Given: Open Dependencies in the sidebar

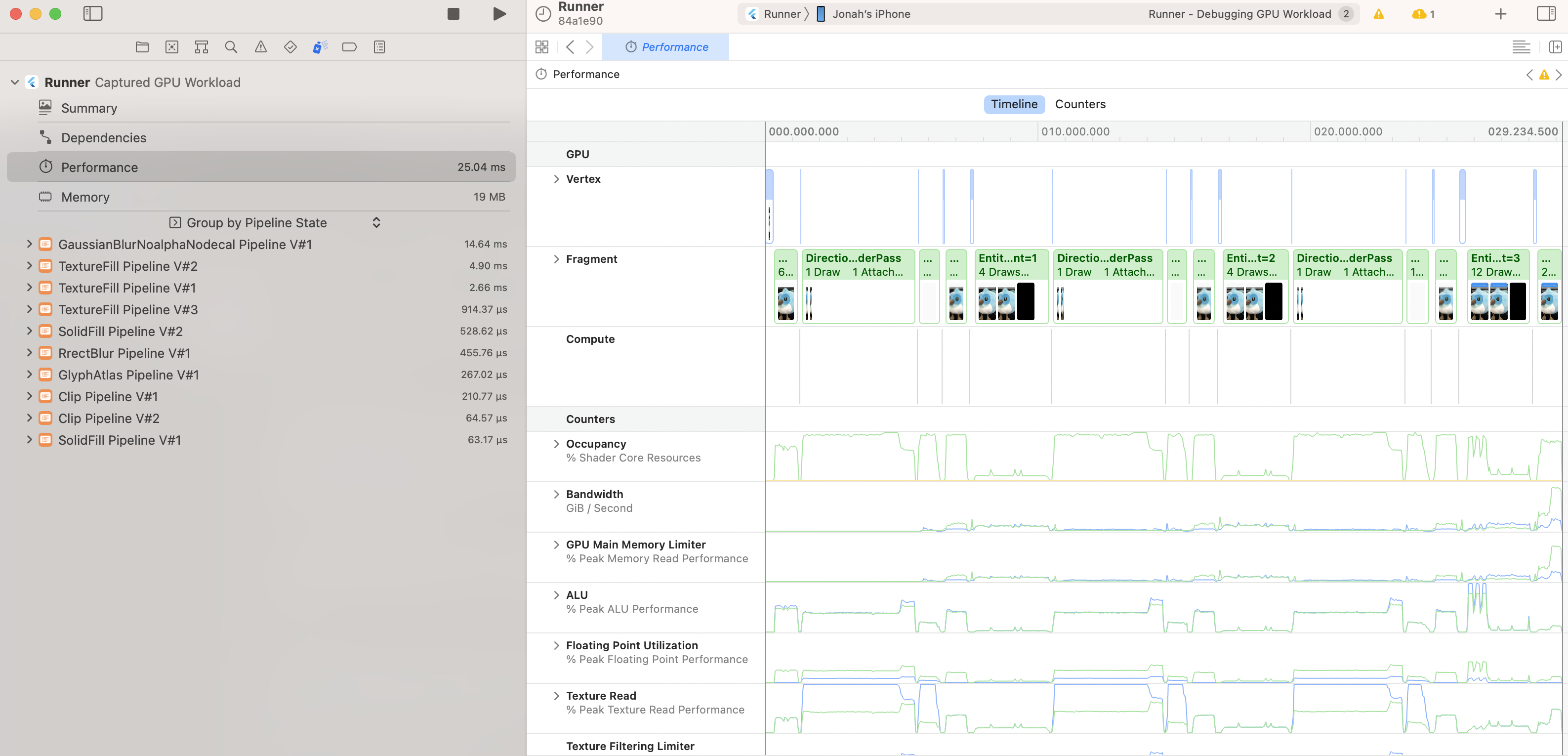Looking at the screenshot, I should tap(103, 138).
